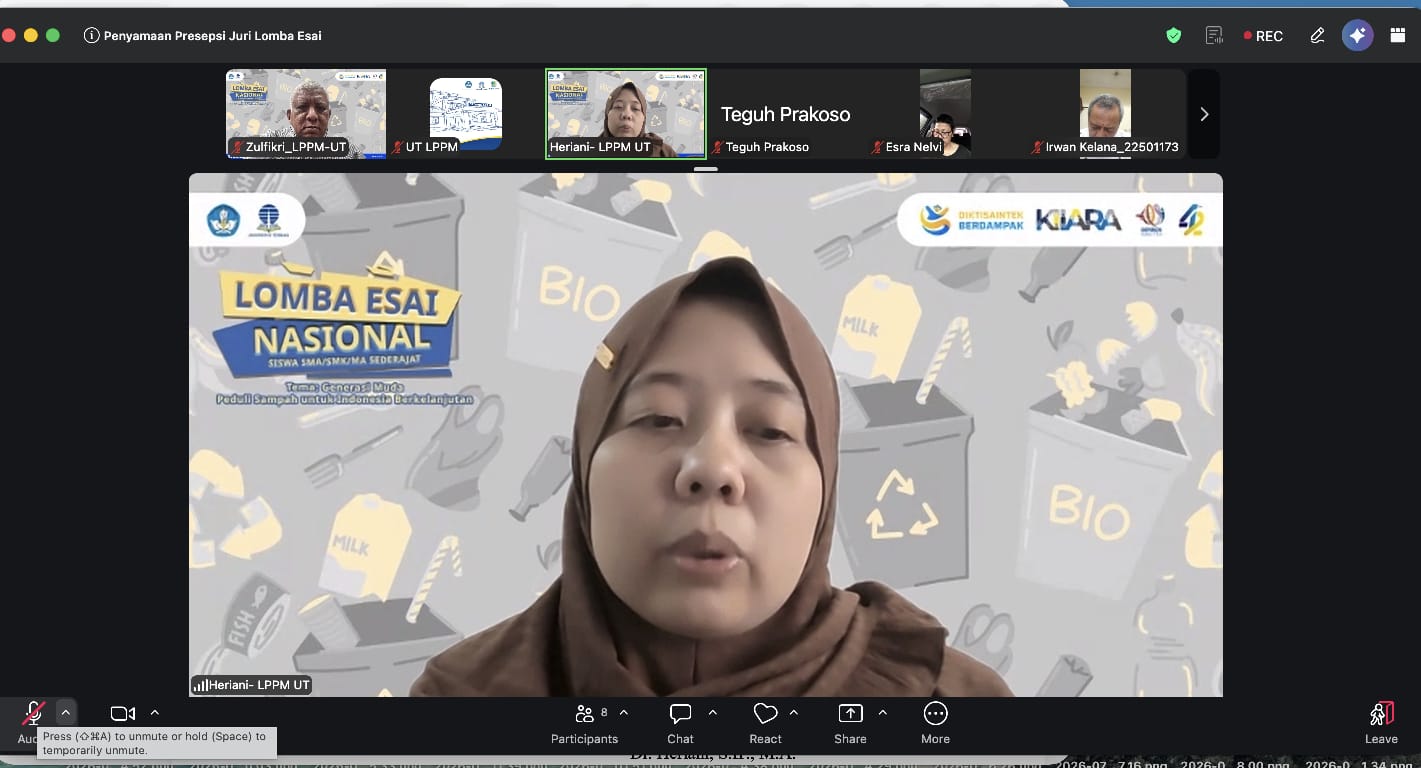The width and height of the screenshot is (1421, 768).
Task: Change the layout with the grid view icon
Action: pyautogui.click(x=1397, y=36)
